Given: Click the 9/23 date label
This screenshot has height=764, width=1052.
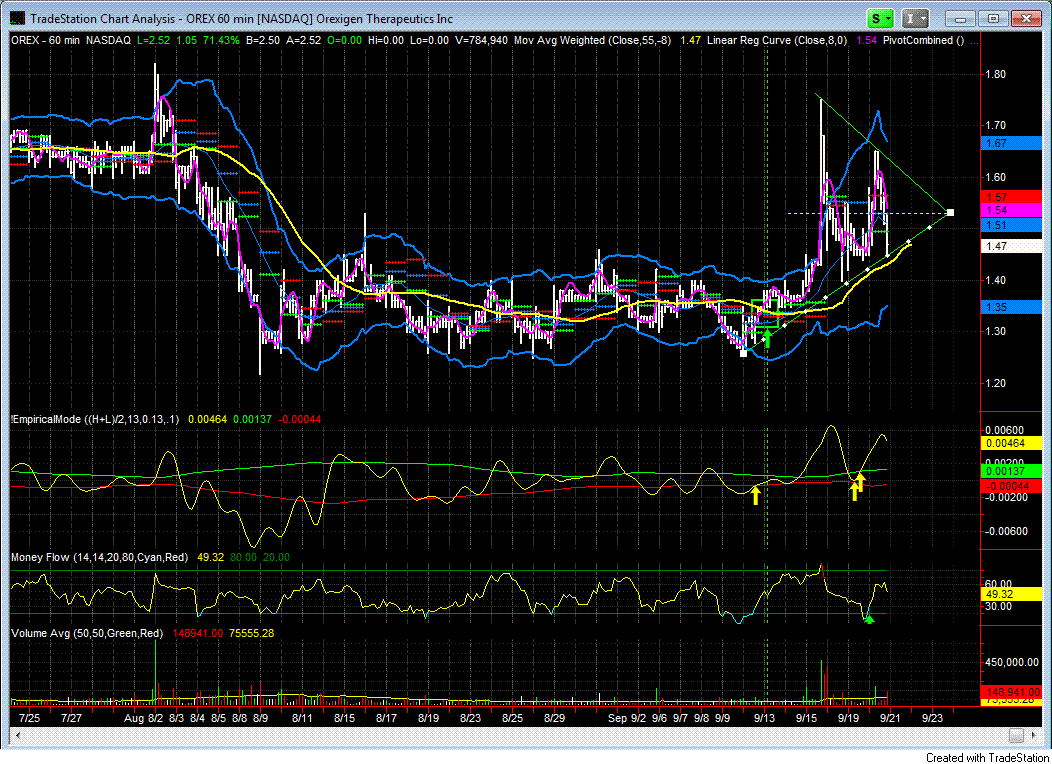Looking at the screenshot, I should coord(932,718).
